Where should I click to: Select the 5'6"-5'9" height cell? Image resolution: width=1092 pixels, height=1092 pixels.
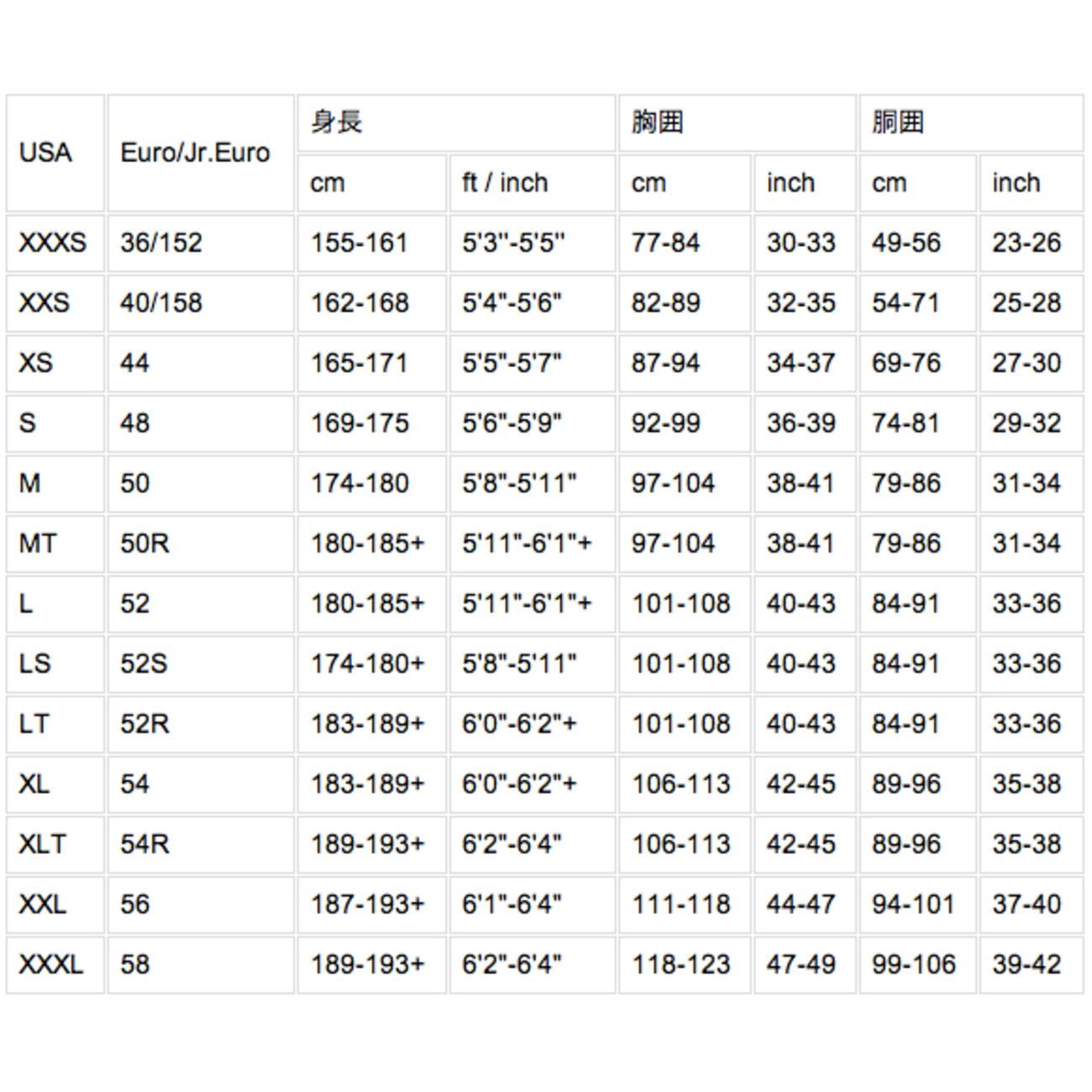click(x=512, y=423)
